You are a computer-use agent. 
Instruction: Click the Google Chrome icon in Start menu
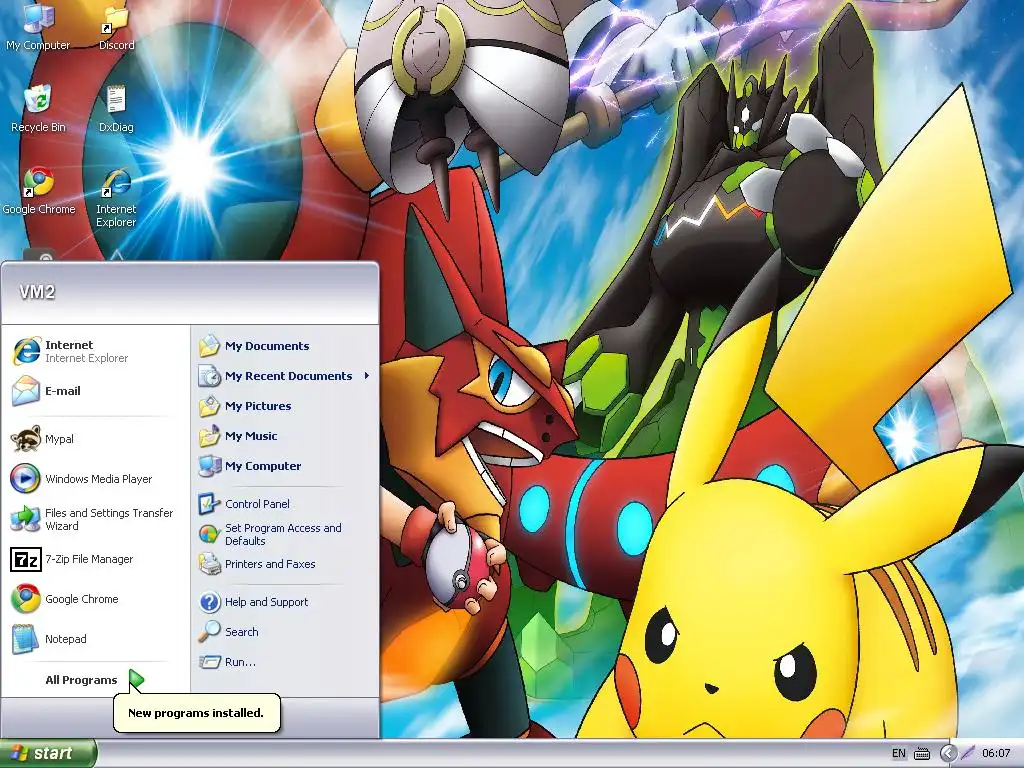pyautogui.click(x=26, y=599)
